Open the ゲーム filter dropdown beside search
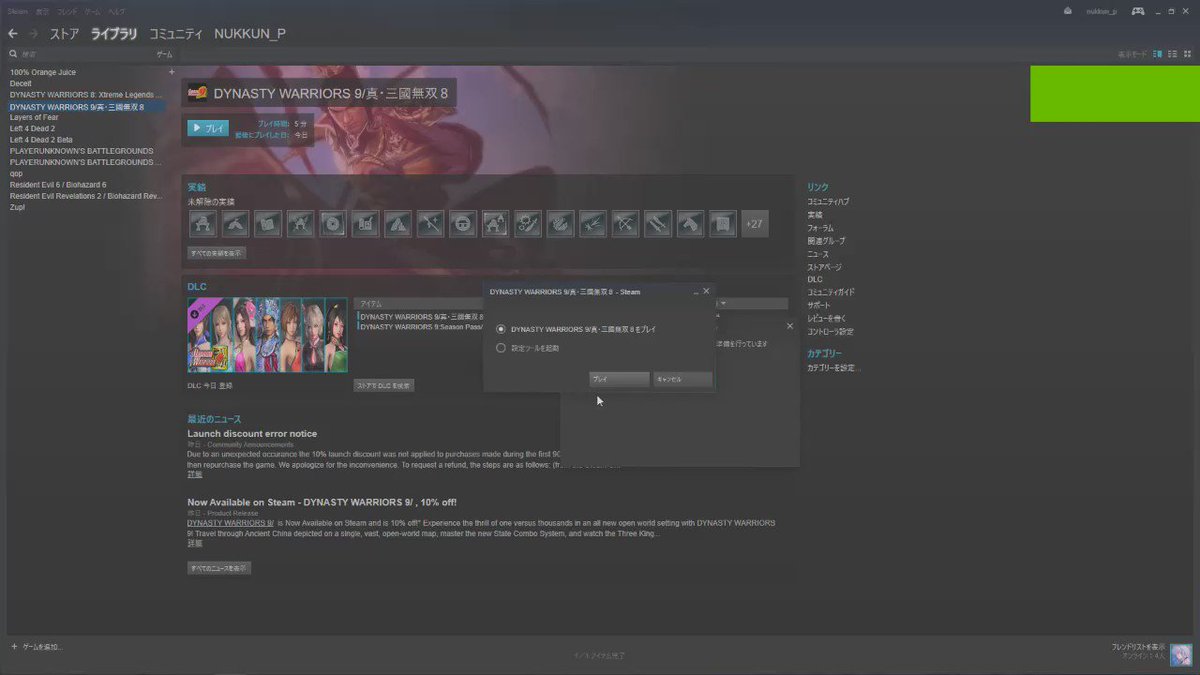Viewport: 1200px width, 675px height. [x=164, y=54]
